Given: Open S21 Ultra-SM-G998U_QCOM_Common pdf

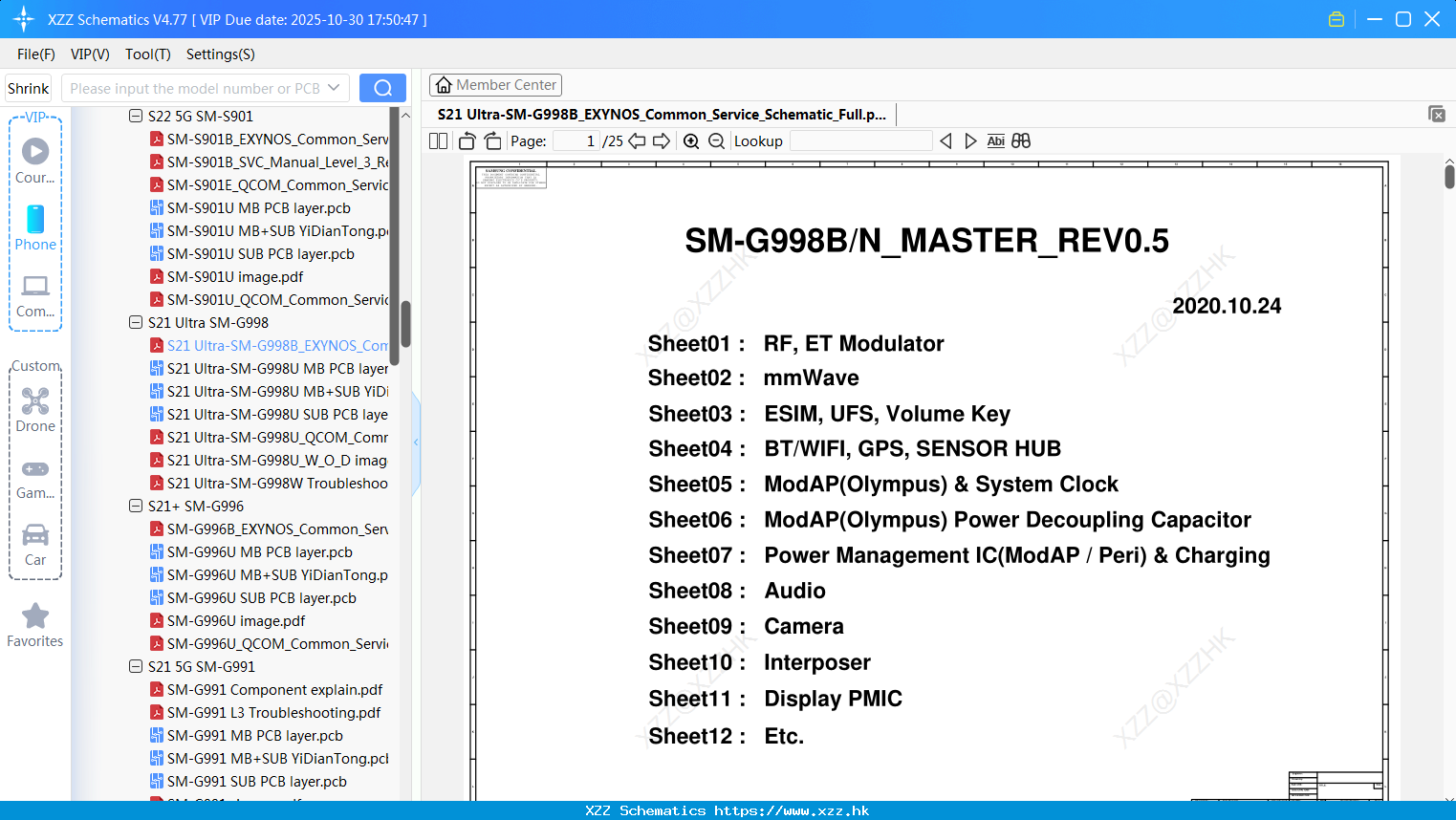Looking at the screenshot, I should click(x=270, y=437).
